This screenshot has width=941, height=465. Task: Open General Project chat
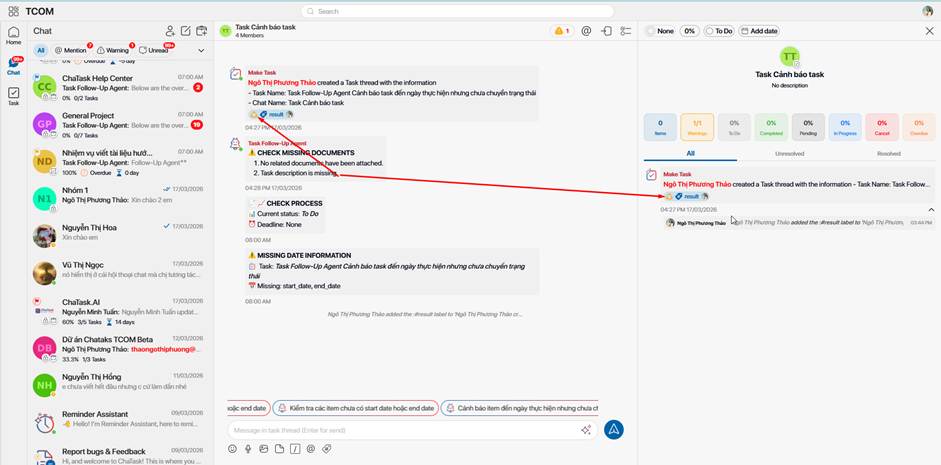click(121, 125)
